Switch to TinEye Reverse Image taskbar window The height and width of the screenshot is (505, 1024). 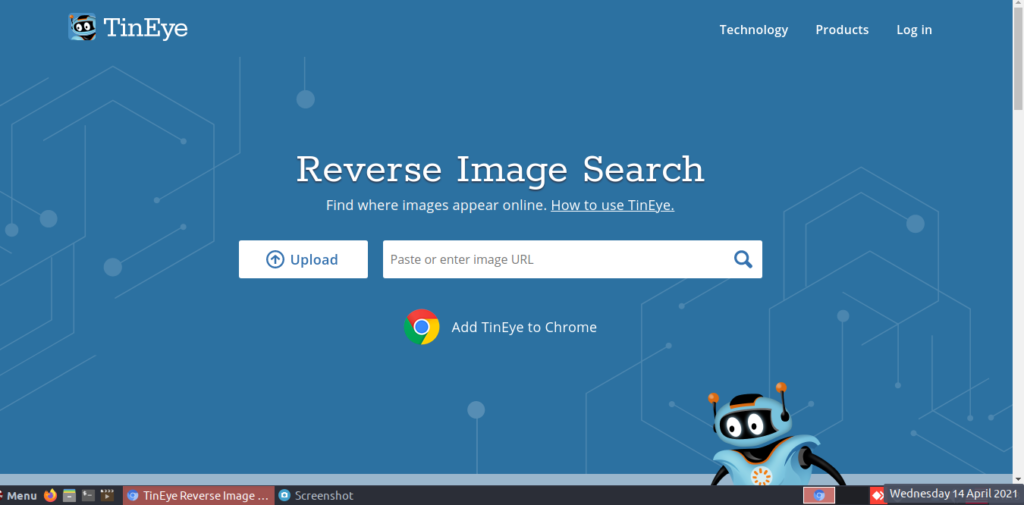(x=199, y=495)
